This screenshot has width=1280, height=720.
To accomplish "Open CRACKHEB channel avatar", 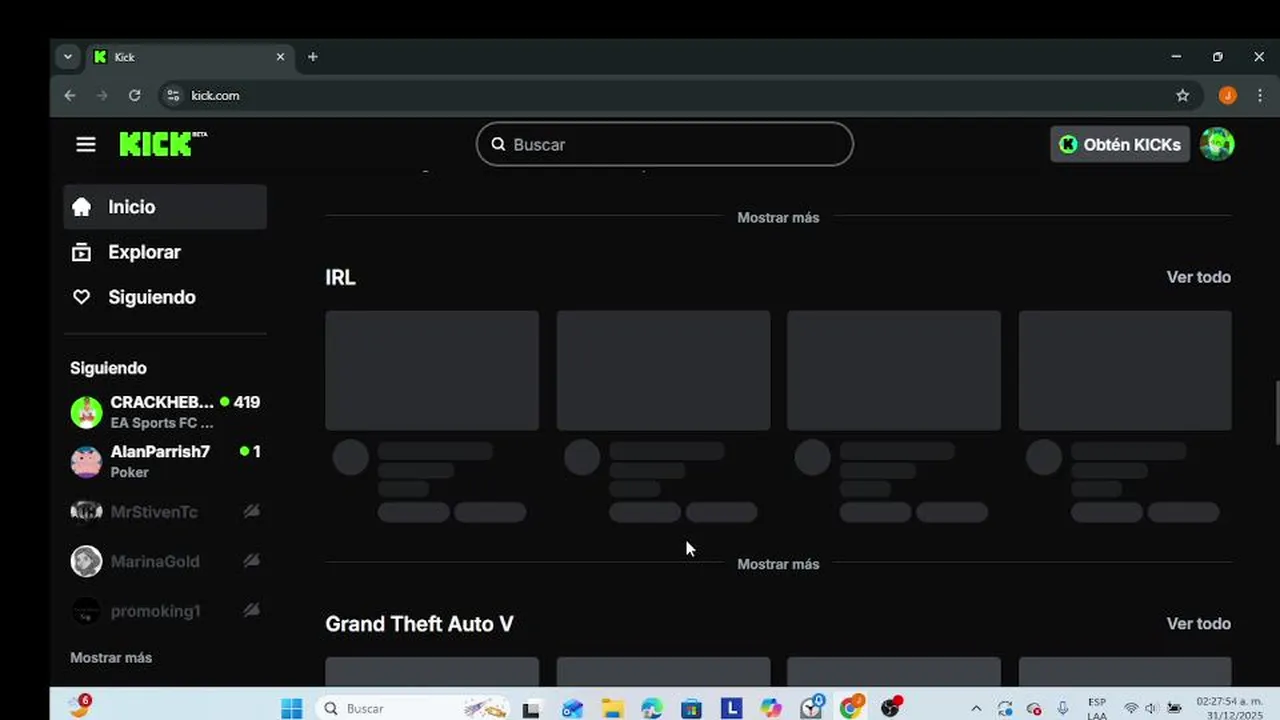I will [x=86, y=412].
